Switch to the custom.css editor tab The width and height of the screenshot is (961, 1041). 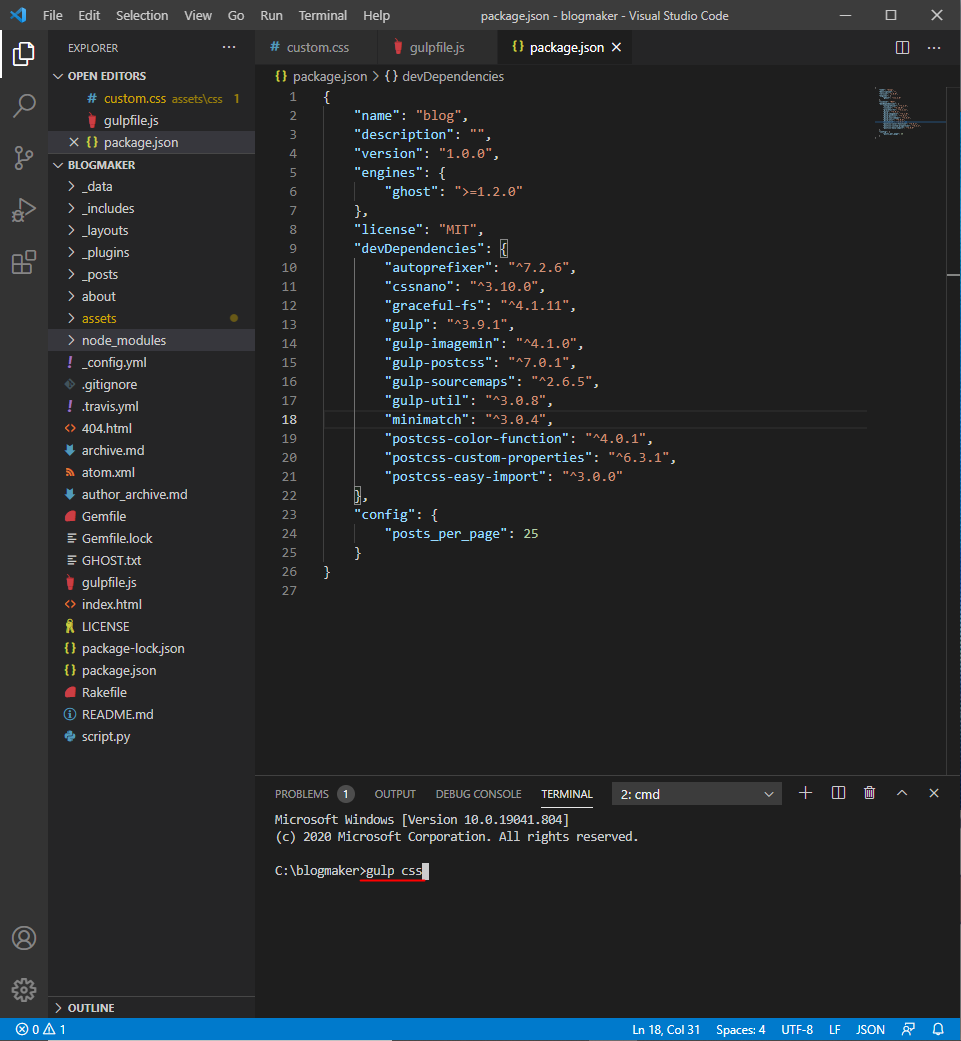(x=316, y=47)
